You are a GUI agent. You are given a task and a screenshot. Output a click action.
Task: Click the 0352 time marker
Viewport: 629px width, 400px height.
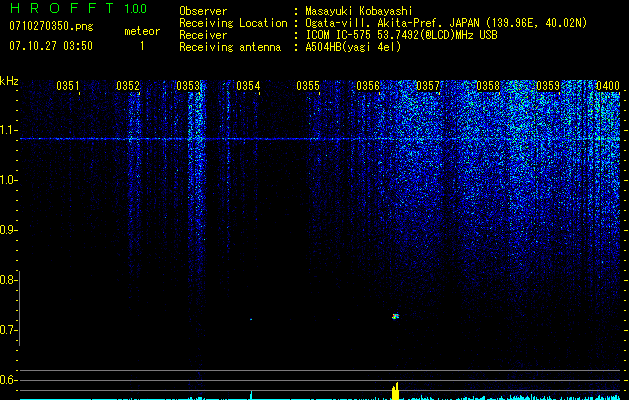128,86
